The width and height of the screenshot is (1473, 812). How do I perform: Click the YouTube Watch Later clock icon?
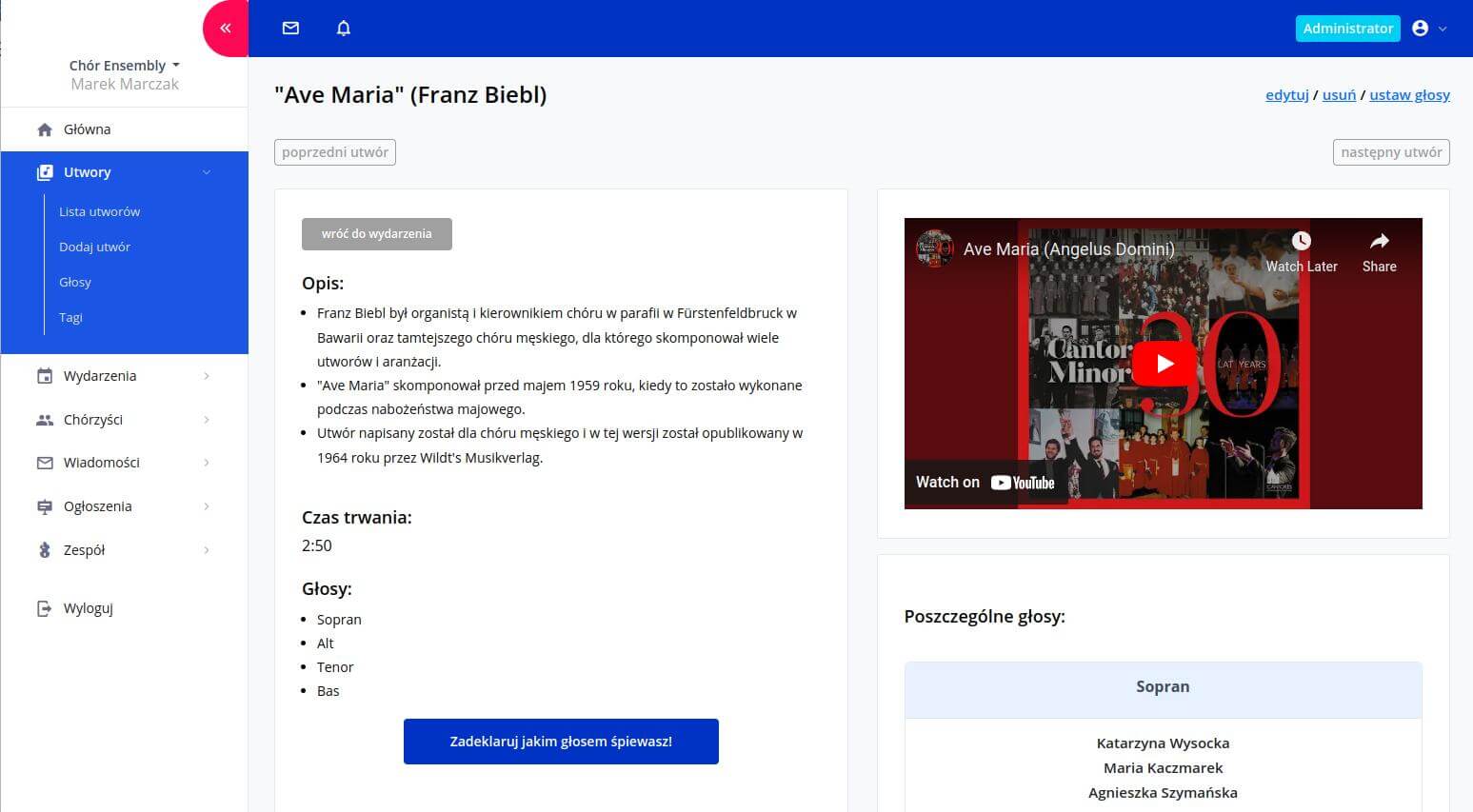[x=1301, y=242]
